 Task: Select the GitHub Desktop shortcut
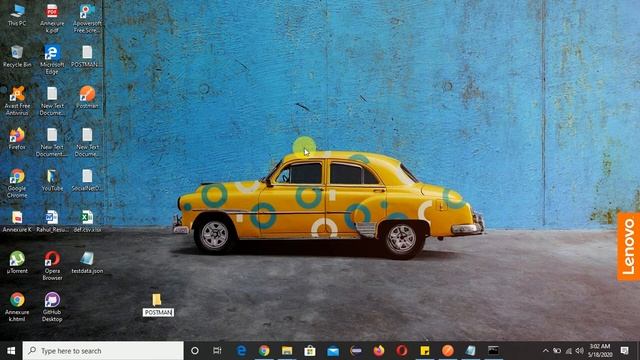[x=52, y=307]
